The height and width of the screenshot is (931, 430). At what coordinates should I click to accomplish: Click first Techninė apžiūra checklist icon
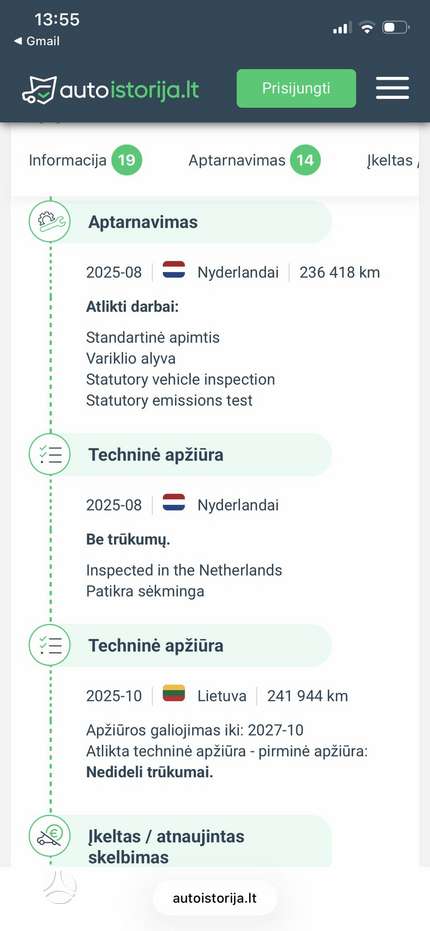click(x=50, y=454)
